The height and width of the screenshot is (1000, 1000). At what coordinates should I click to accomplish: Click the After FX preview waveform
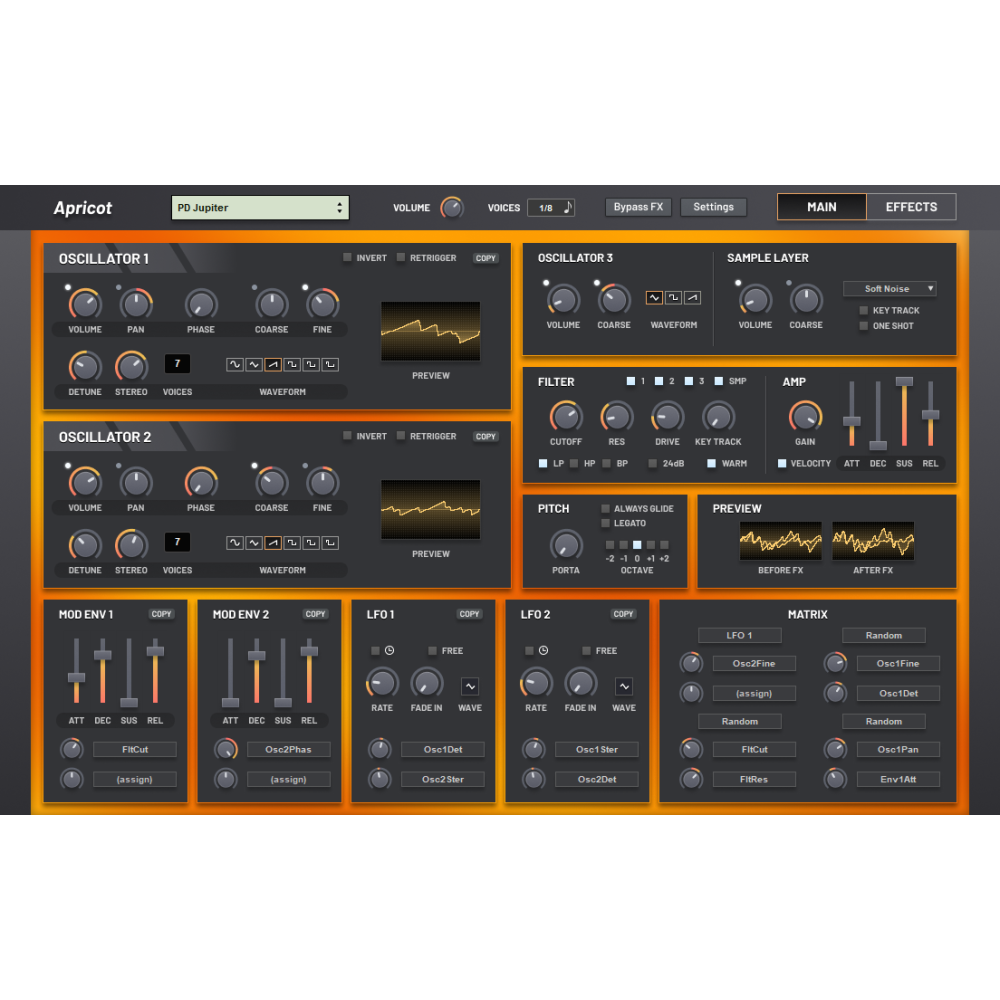pos(873,541)
